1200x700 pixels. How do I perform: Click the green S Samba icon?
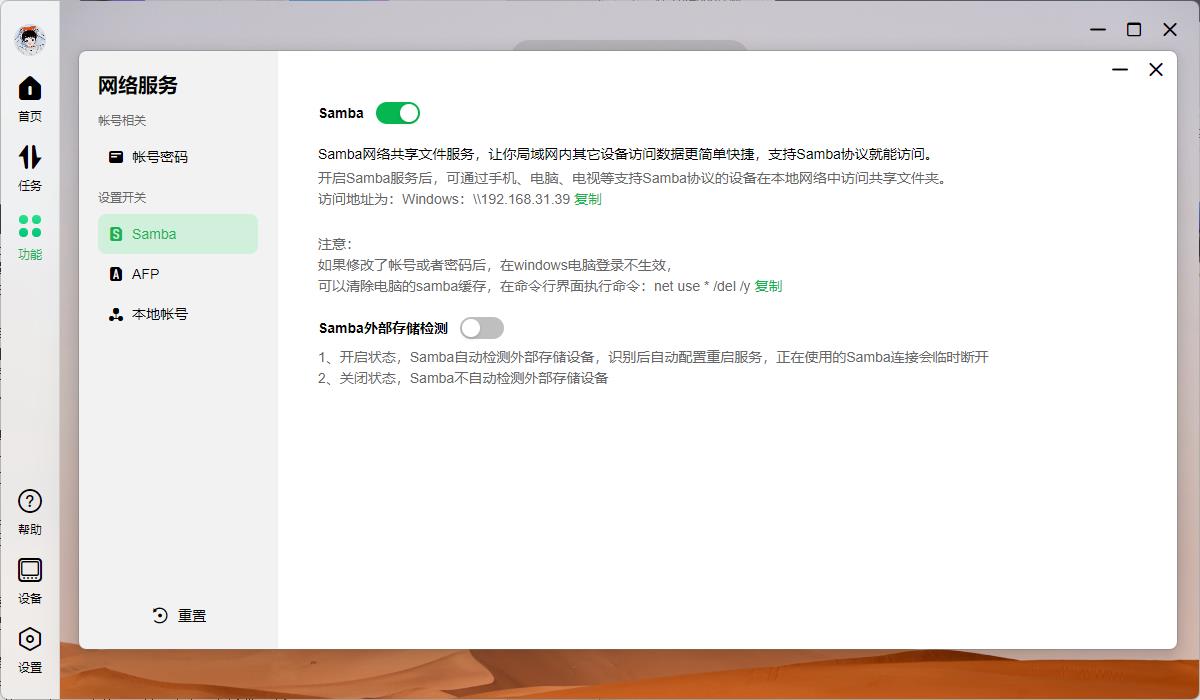pyautogui.click(x=117, y=233)
